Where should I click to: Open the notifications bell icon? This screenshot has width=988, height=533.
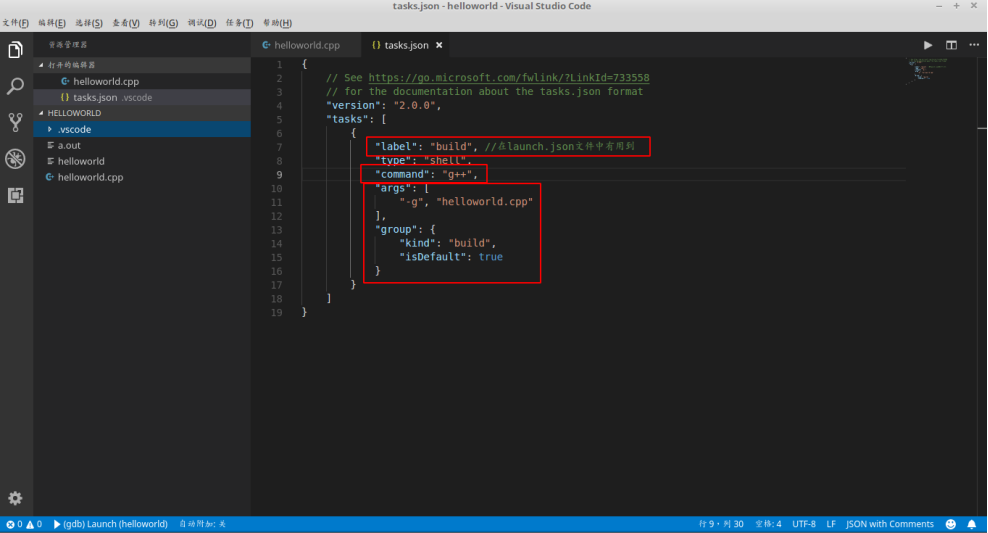(x=972, y=524)
